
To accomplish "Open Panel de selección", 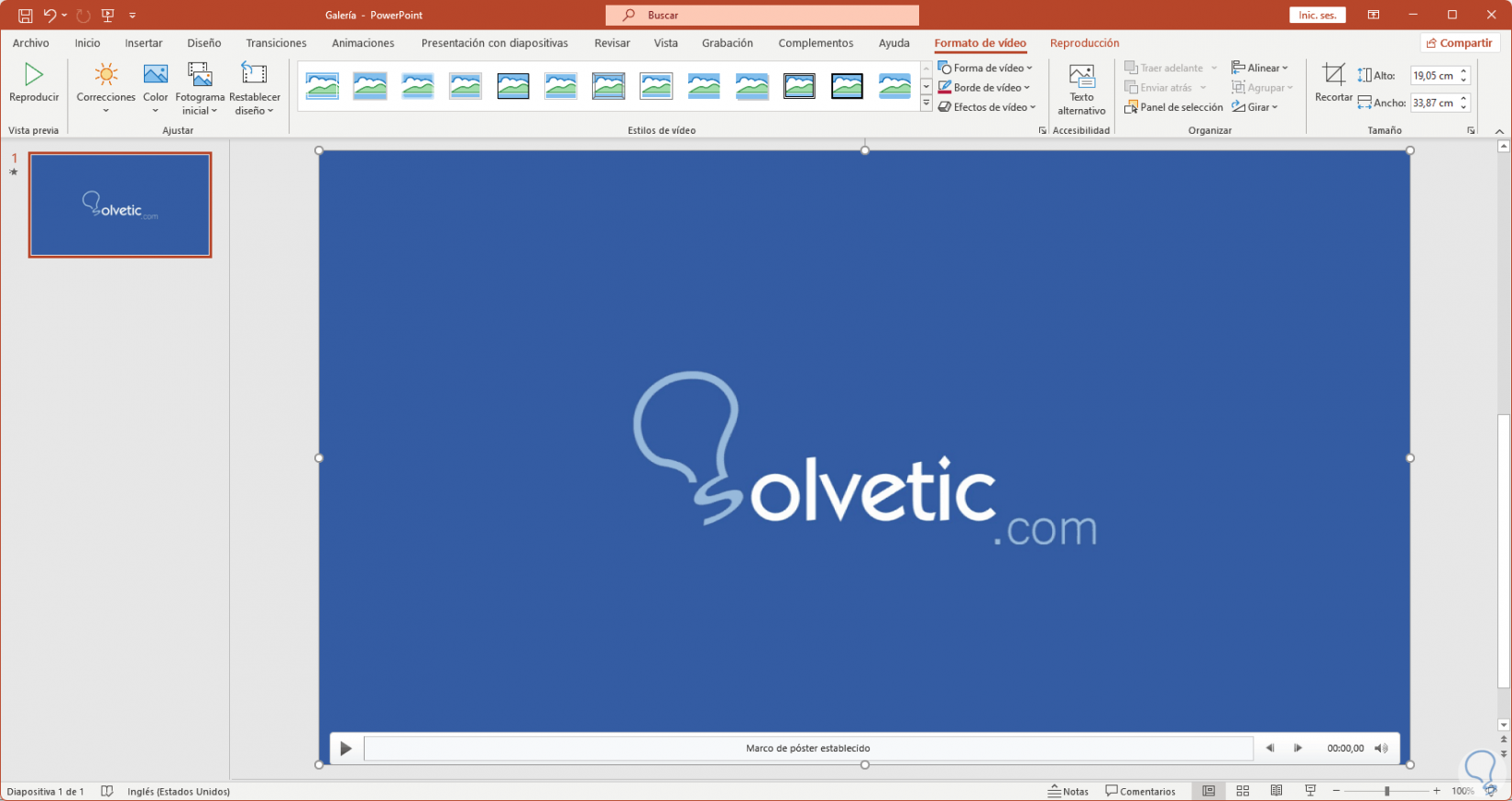I will 1174,107.
